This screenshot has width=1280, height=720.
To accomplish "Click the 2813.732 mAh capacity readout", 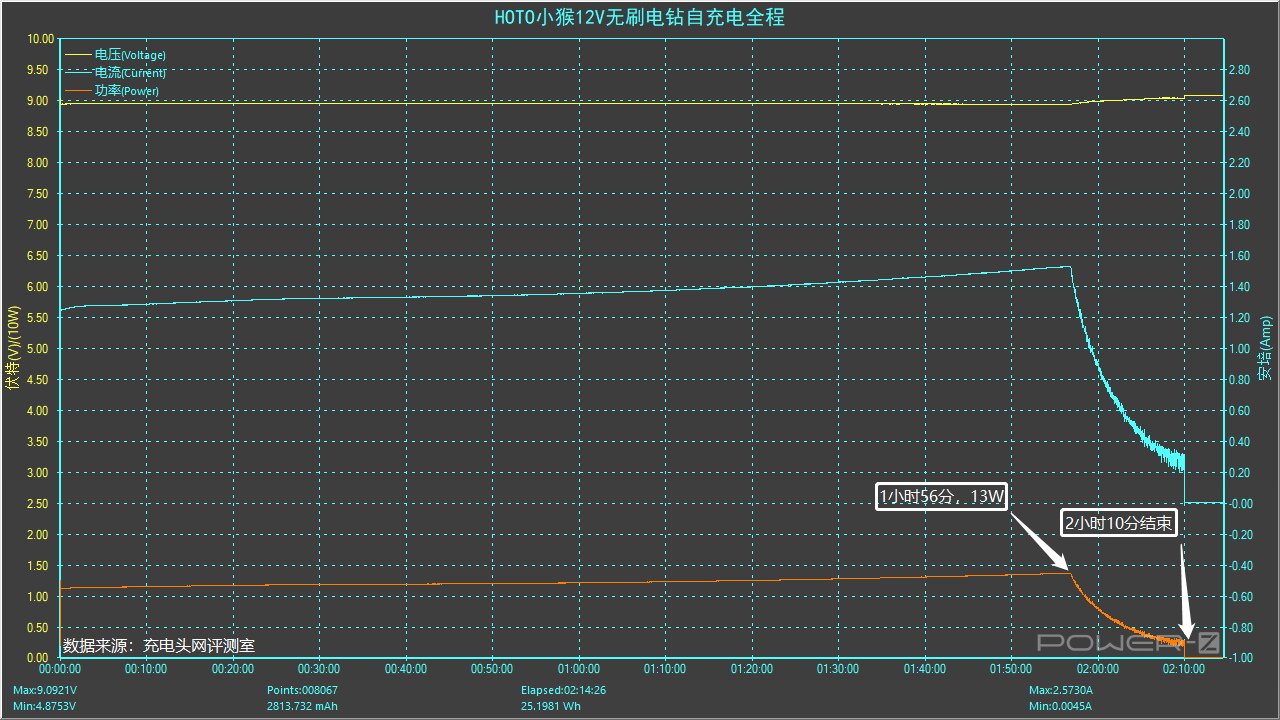I will 304,706.
